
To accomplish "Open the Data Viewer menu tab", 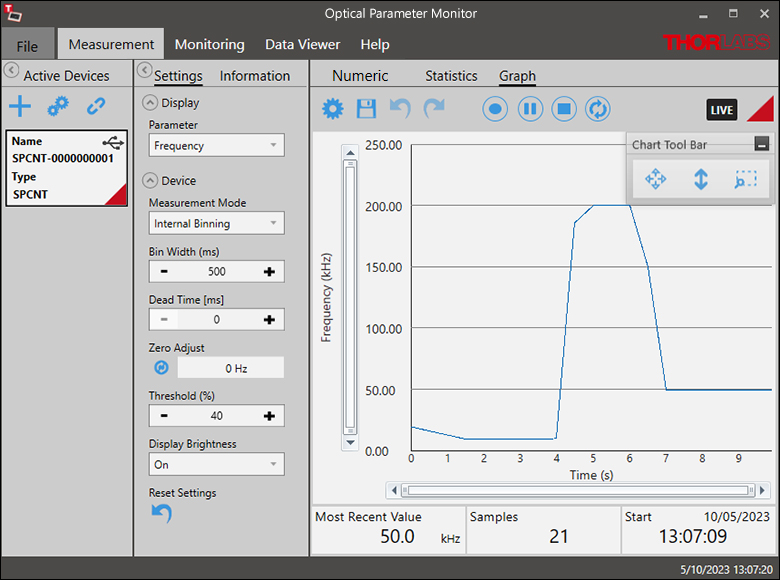I will click(302, 44).
